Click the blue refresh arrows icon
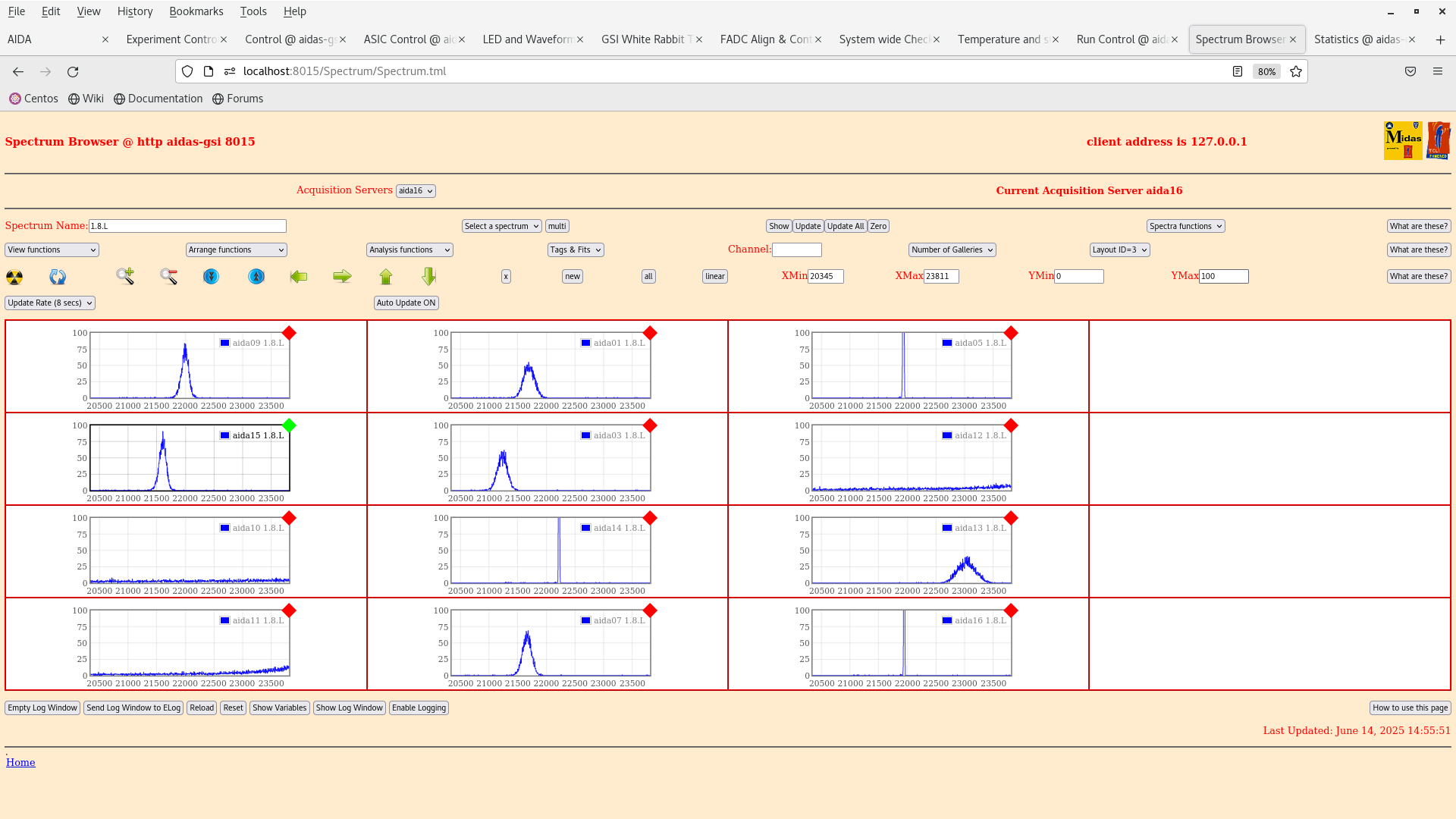Image resolution: width=1456 pixels, height=819 pixels. point(58,277)
